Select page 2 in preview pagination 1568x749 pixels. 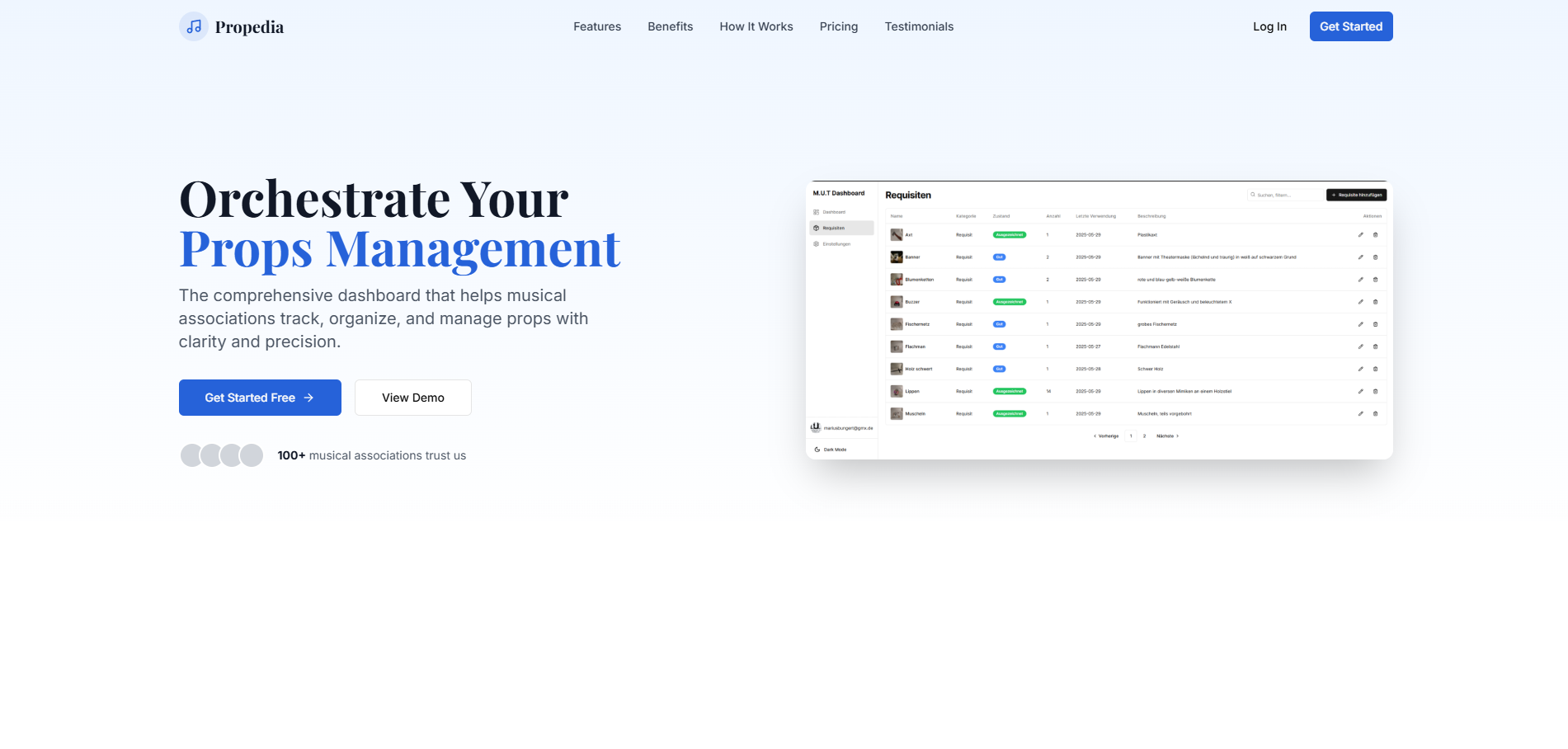pos(1144,436)
